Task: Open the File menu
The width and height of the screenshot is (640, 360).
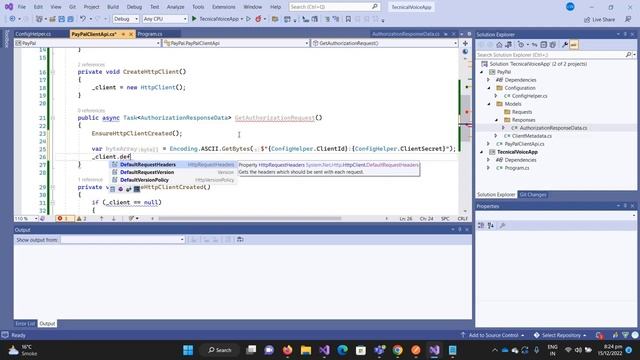Action: 22,7
